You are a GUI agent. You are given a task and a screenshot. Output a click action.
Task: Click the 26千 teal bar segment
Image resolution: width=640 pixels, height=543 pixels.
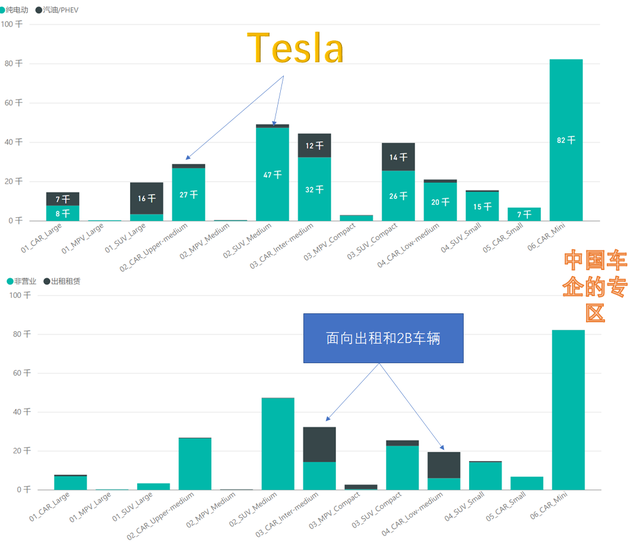coord(398,195)
